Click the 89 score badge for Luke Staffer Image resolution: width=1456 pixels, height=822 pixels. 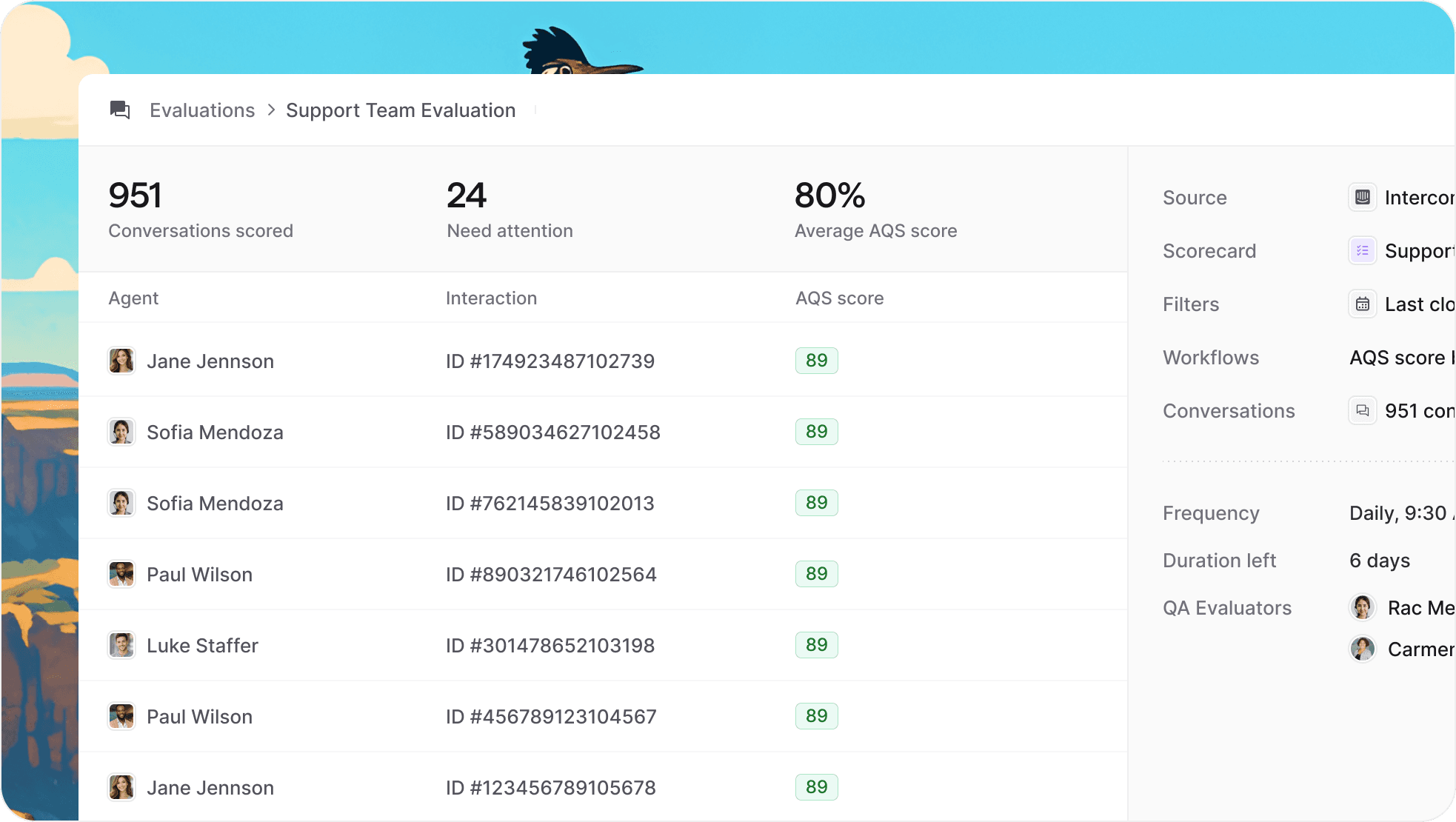(816, 645)
